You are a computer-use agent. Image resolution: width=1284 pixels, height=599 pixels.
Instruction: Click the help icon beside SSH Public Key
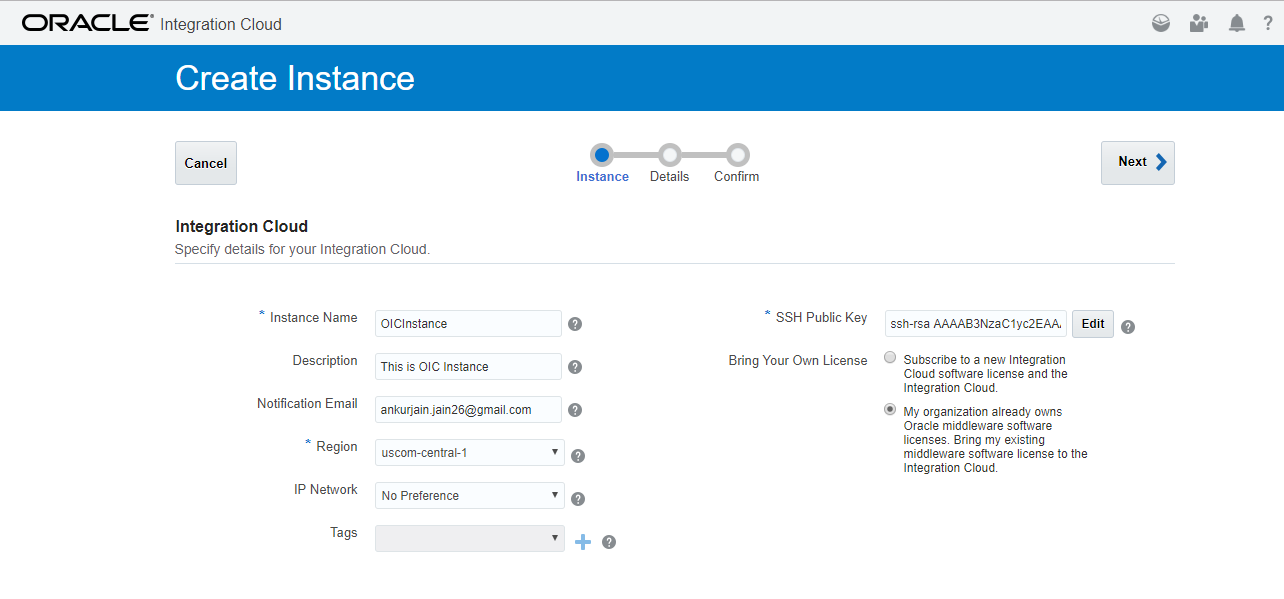click(x=1127, y=326)
